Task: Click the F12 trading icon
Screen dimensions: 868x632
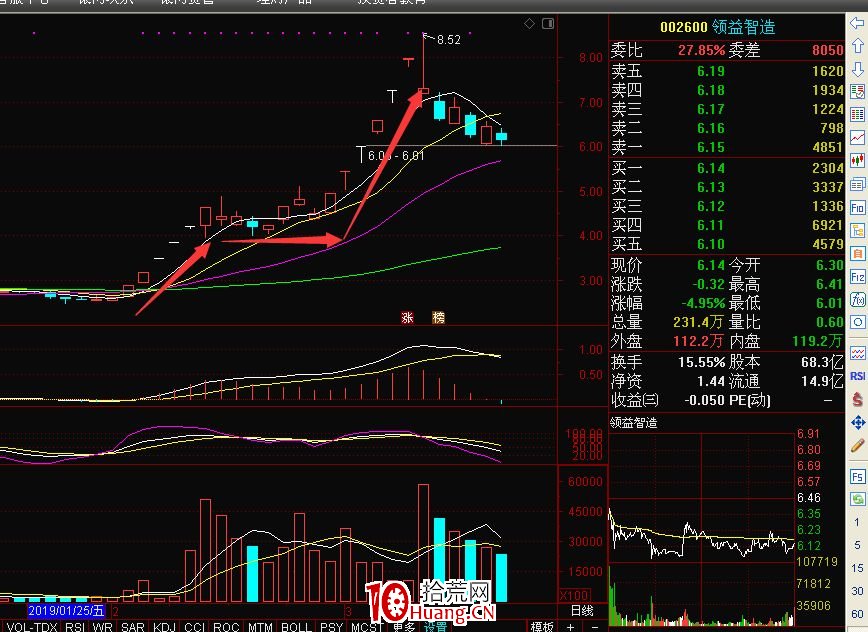Action: pos(857,277)
